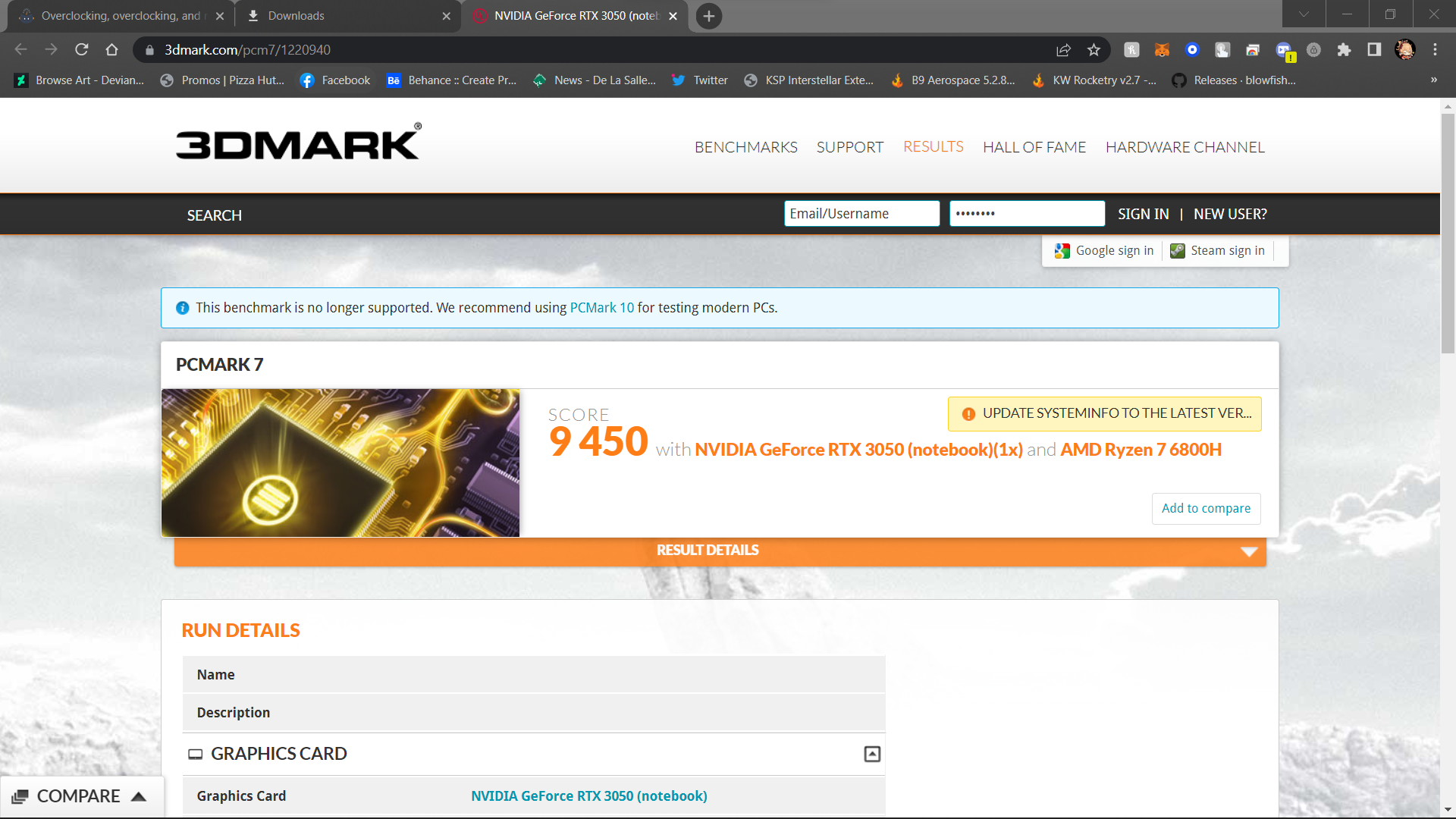1456x819 pixels.
Task: Focus the Email/Username field
Action: pyautogui.click(x=862, y=214)
